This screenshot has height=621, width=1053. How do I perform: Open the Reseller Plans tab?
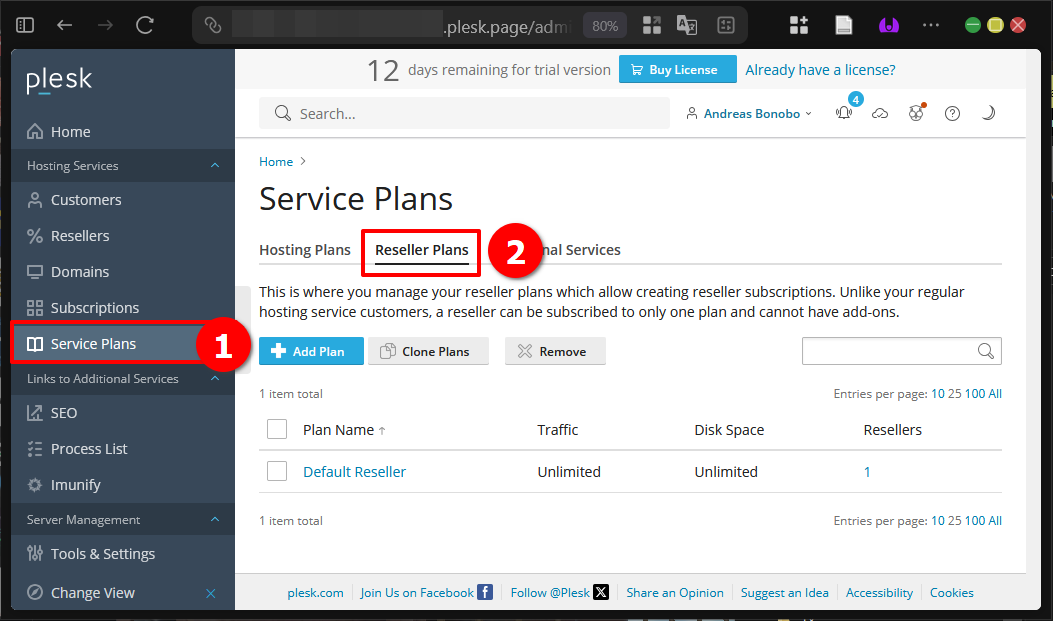(420, 249)
